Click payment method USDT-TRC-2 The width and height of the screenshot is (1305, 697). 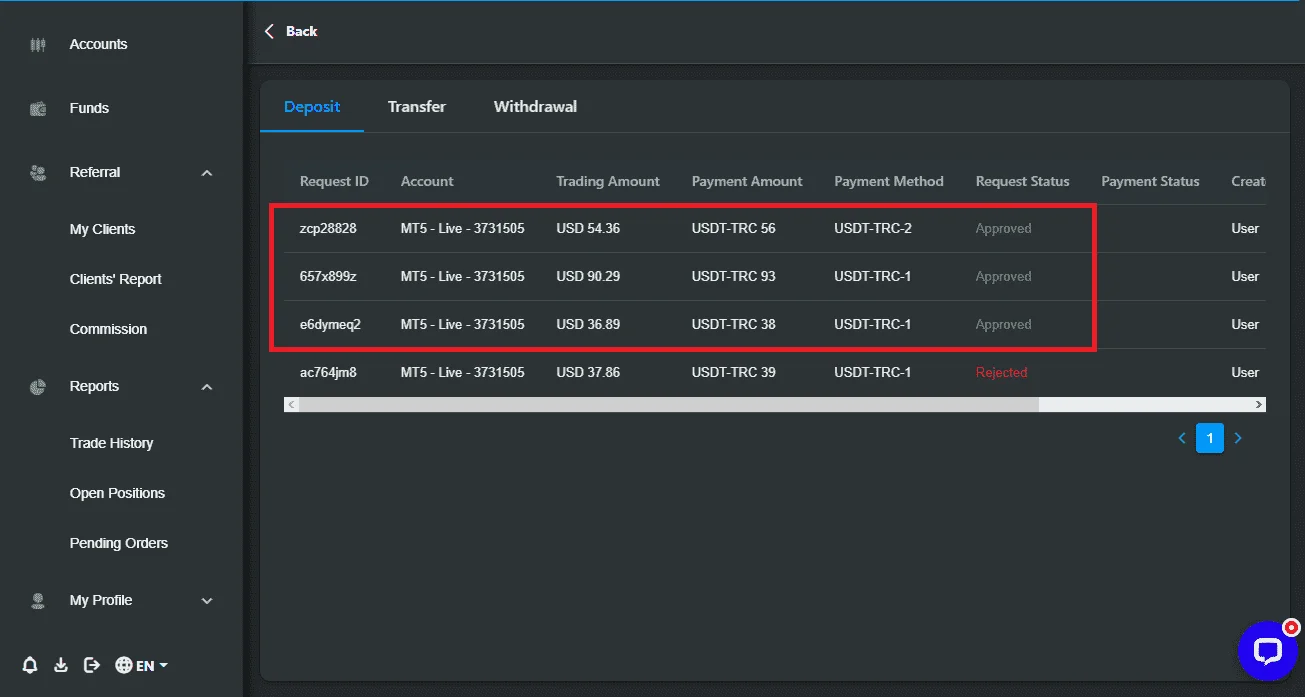873,229
